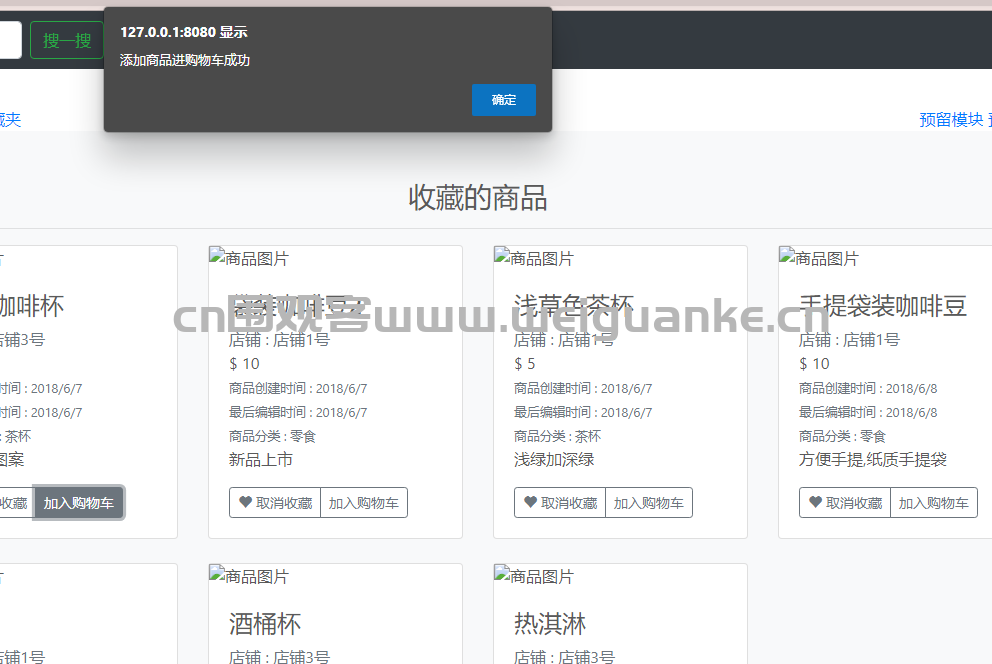This screenshot has width=992, height=664.
Task: Click broken product image of 浅草色茶杯
Action: pyautogui.click(x=534, y=258)
